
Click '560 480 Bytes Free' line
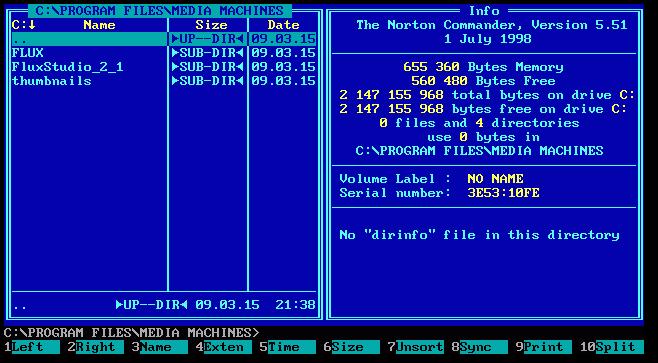coord(483,81)
